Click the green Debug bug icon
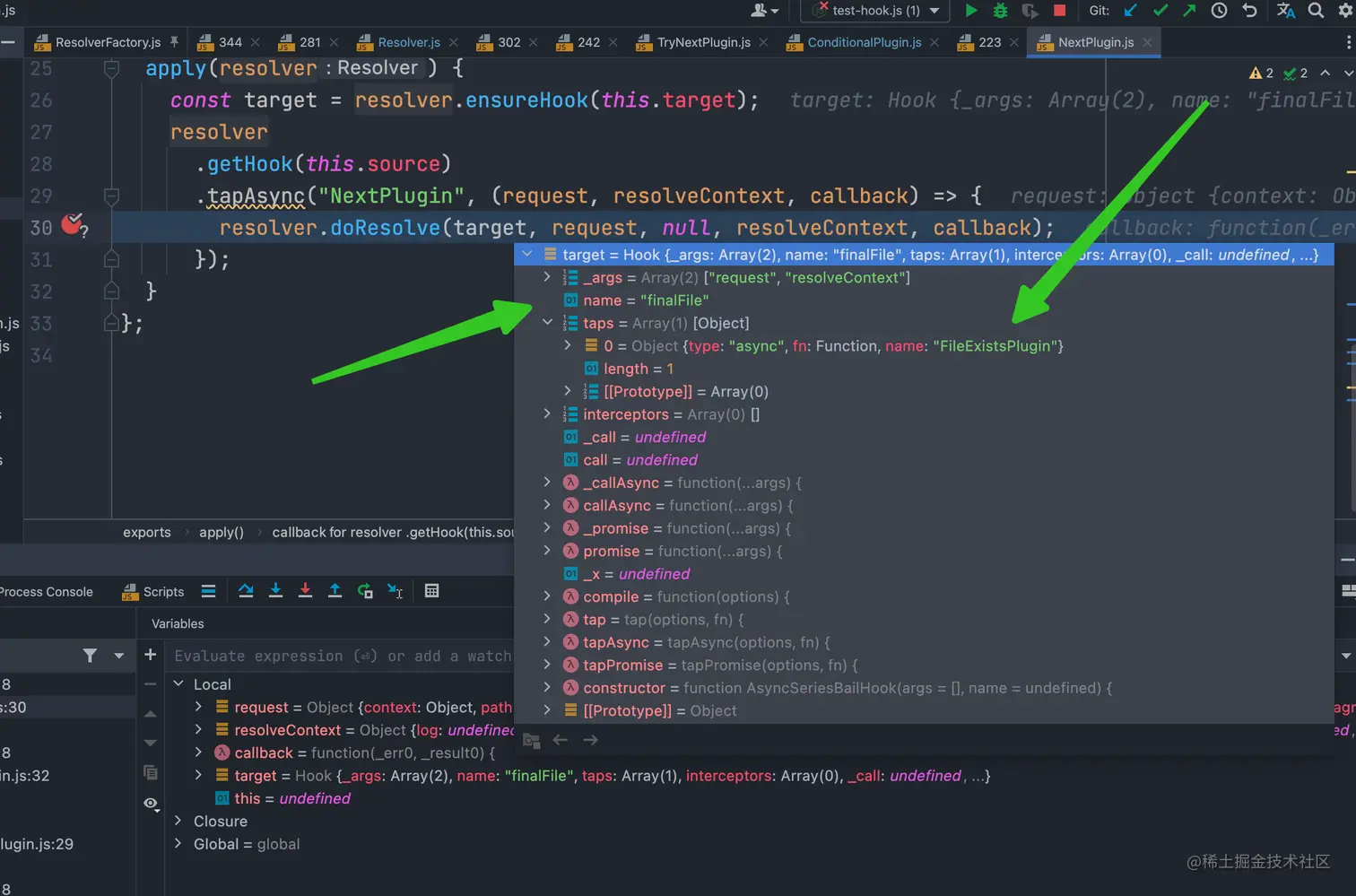 click(x=1000, y=11)
